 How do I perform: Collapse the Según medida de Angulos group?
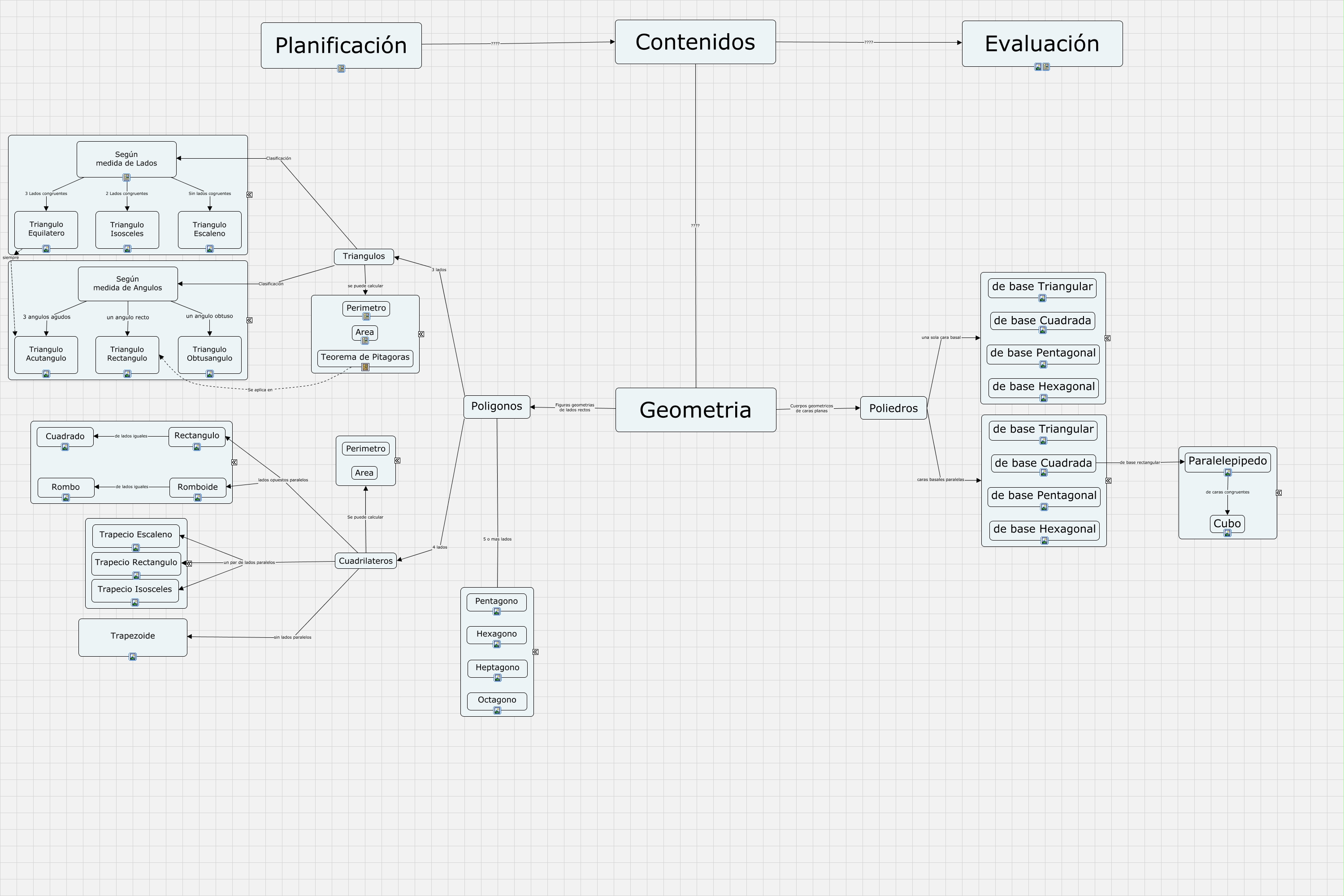click(x=250, y=320)
